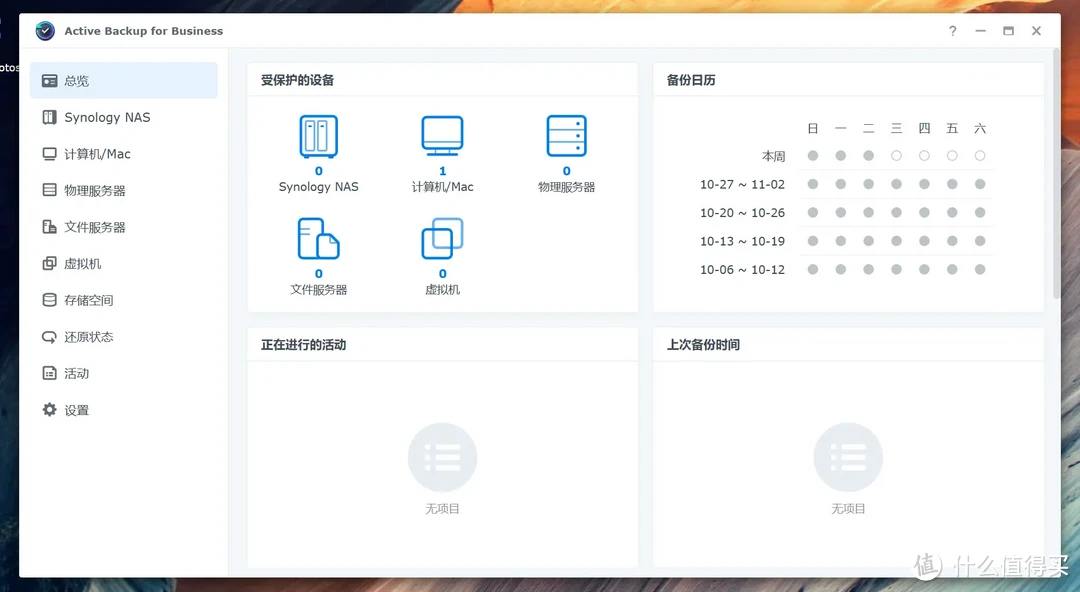Click the Saturday dot for 10-27 ~ 11-02 week
The image size is (1080, 592).
(980, 184)
